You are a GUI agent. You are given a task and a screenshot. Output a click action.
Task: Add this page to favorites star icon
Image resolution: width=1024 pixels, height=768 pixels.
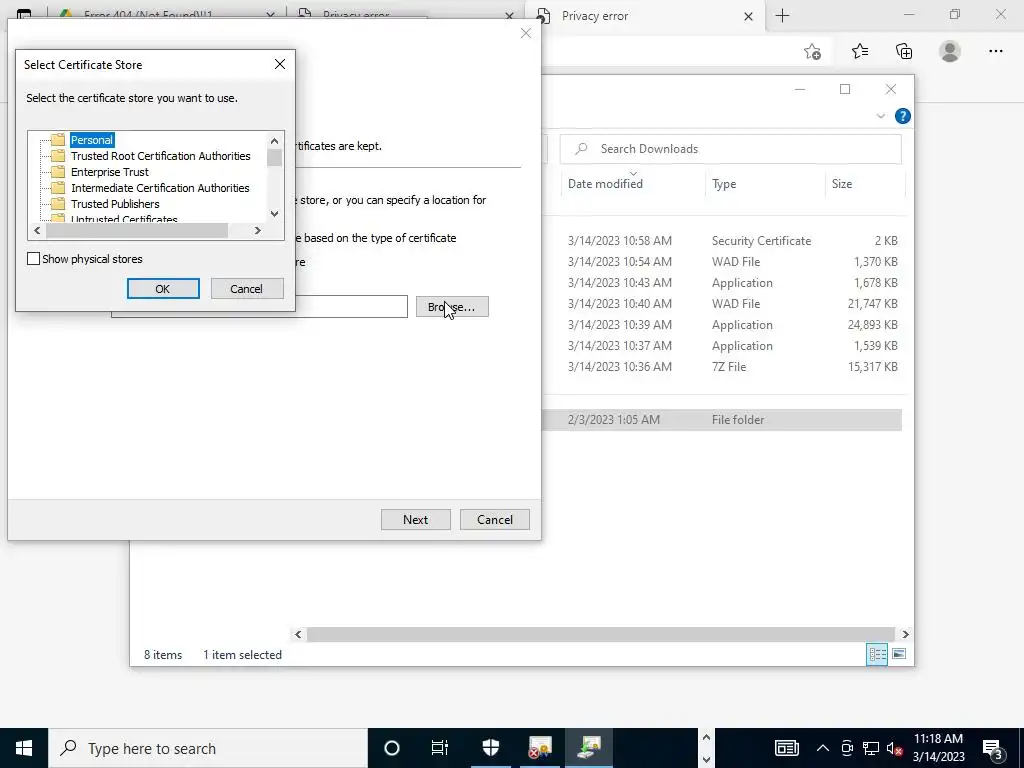tap(812, 52)
